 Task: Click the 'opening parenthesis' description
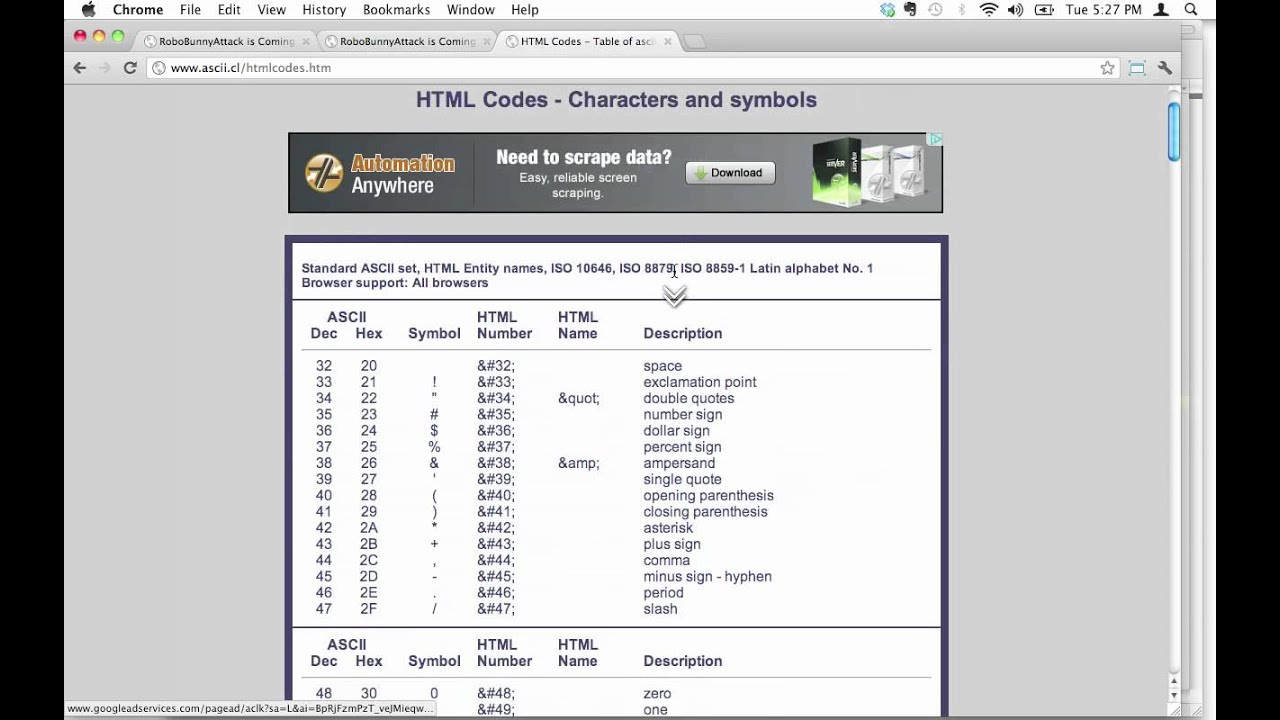[709, 495]
